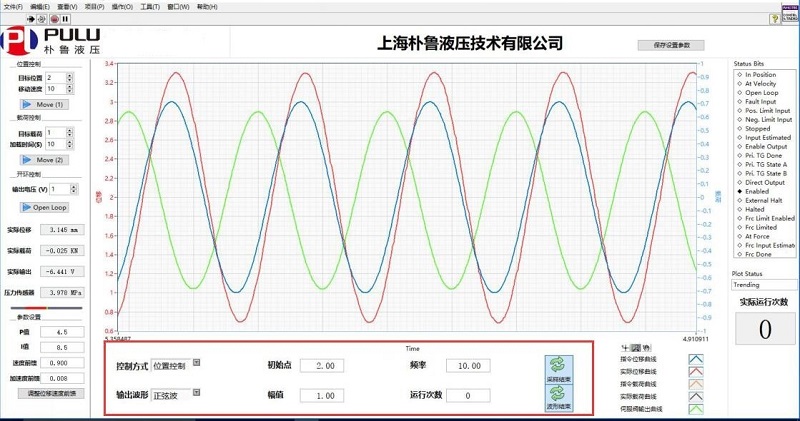Image resolution: width=800 pixels, height=421 pixels.
Task: Click the 采样结束 refresh icon button
Action: coord(558,369)
